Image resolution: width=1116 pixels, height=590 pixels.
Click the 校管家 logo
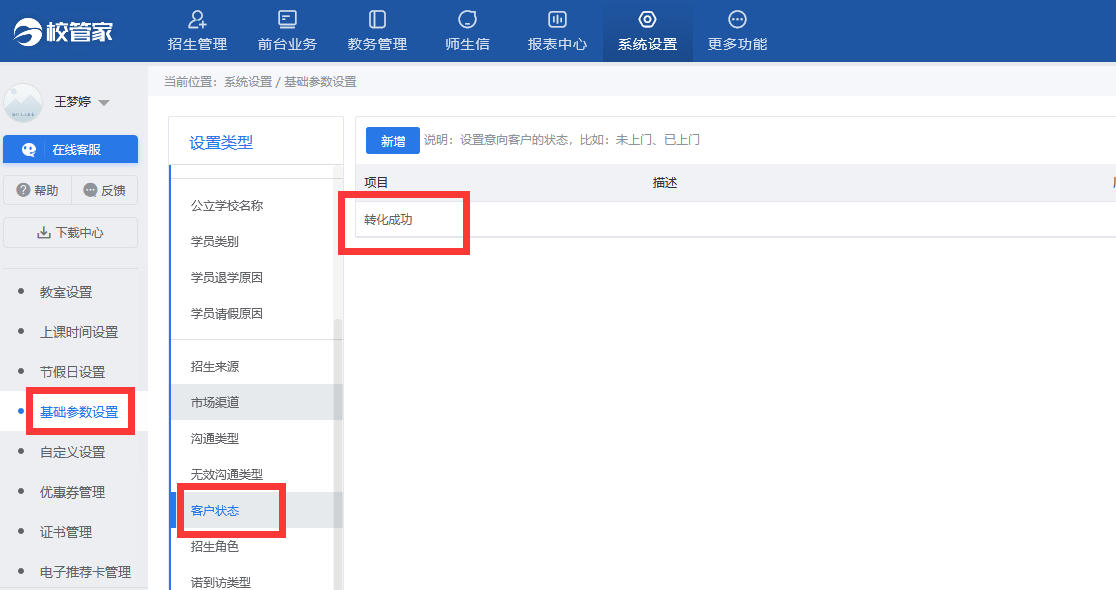(x=63, y=31)
